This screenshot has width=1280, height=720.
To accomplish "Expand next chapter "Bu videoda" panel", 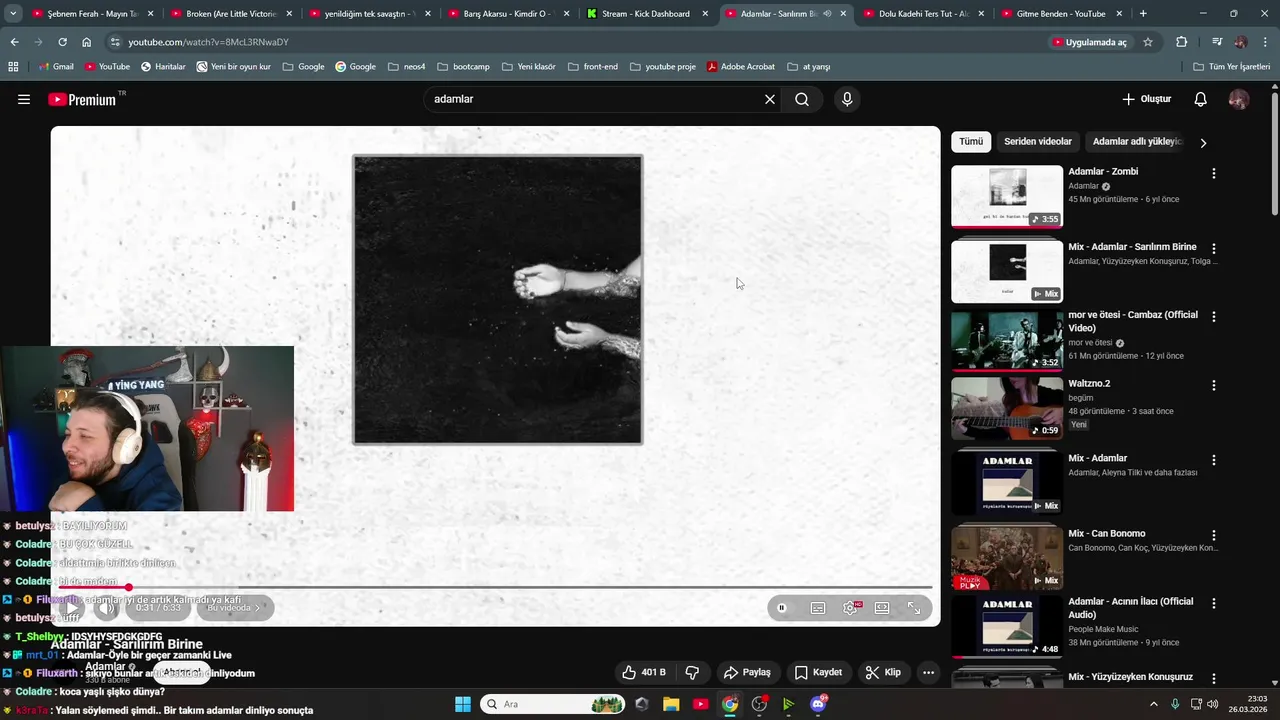I will (234, 607).
